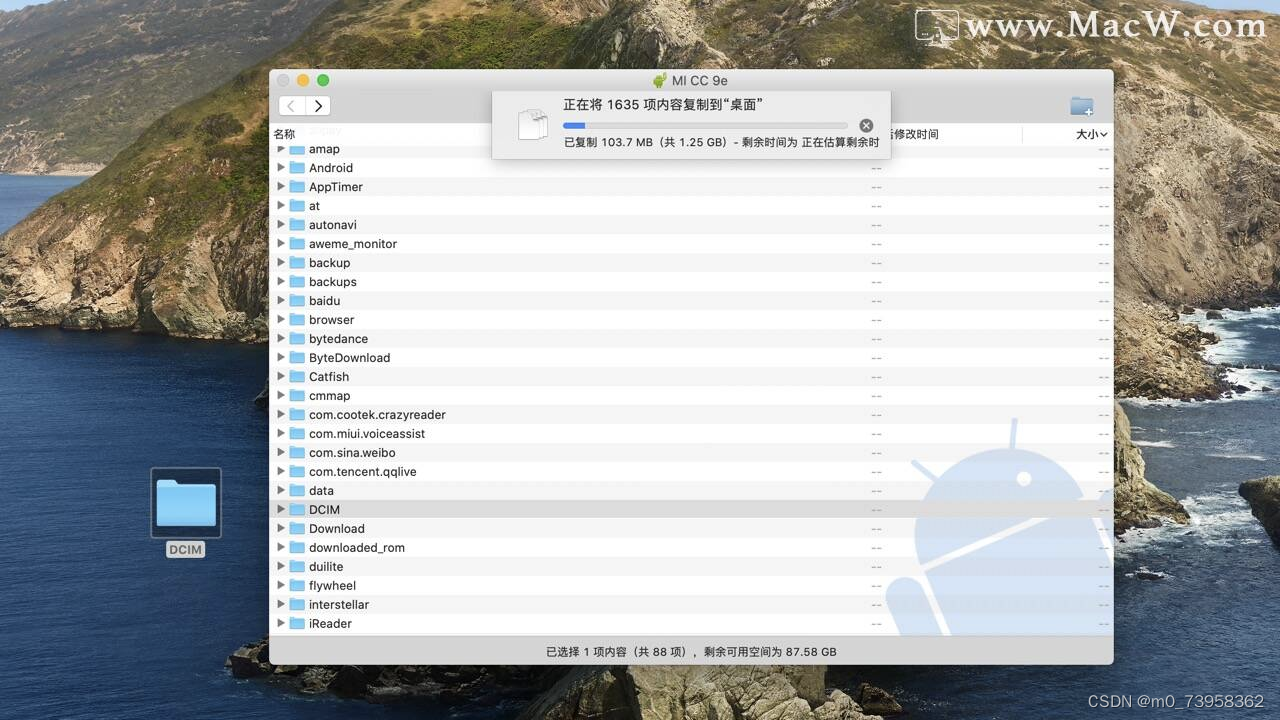Click the com.tencent.qqlive folder icon
The height and width of the screenshot is (720, 1280).
(x=297, y=472)
